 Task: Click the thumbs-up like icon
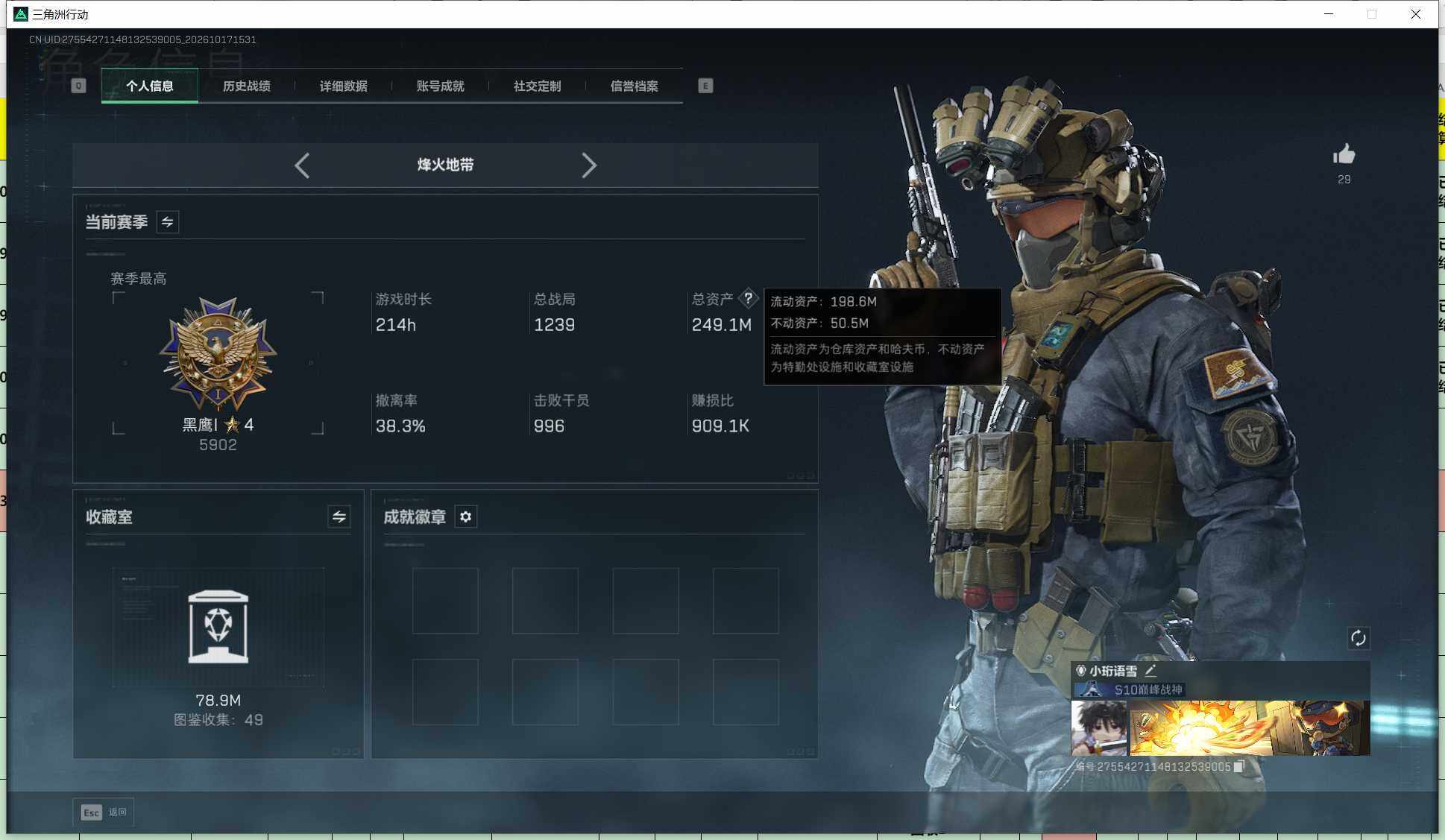tap(1344, 154)
